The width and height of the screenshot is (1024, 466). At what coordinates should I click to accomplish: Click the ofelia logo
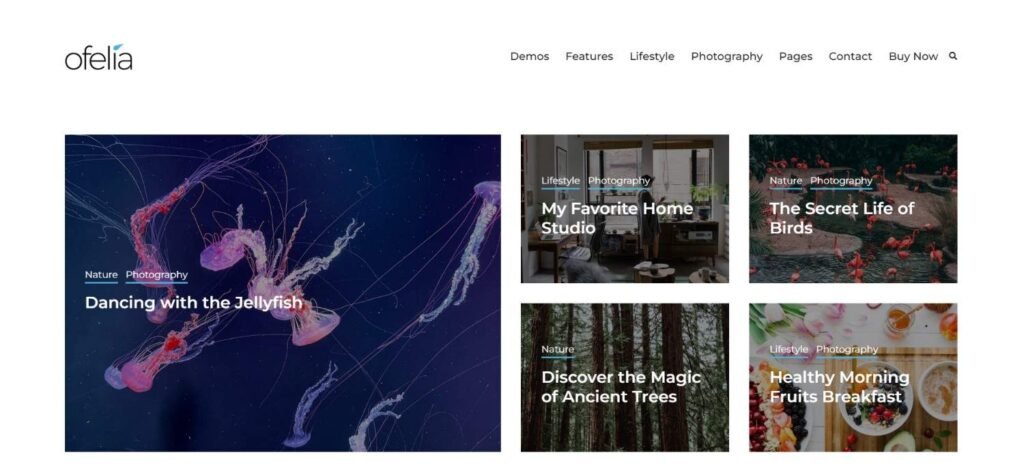coord(99,57)
